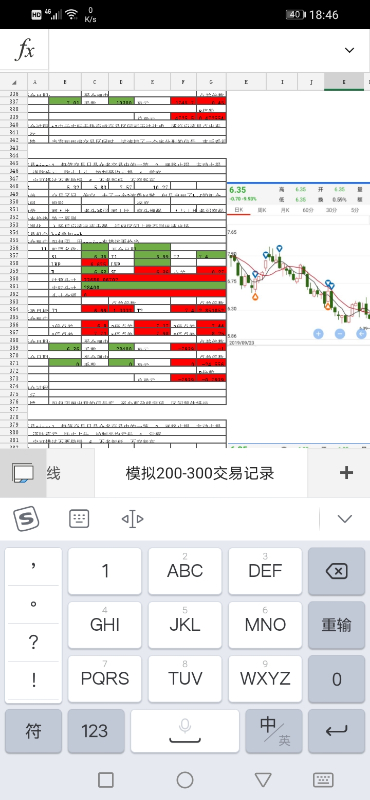Tap the return enter key
370x800 pixels.
[336, 731]
